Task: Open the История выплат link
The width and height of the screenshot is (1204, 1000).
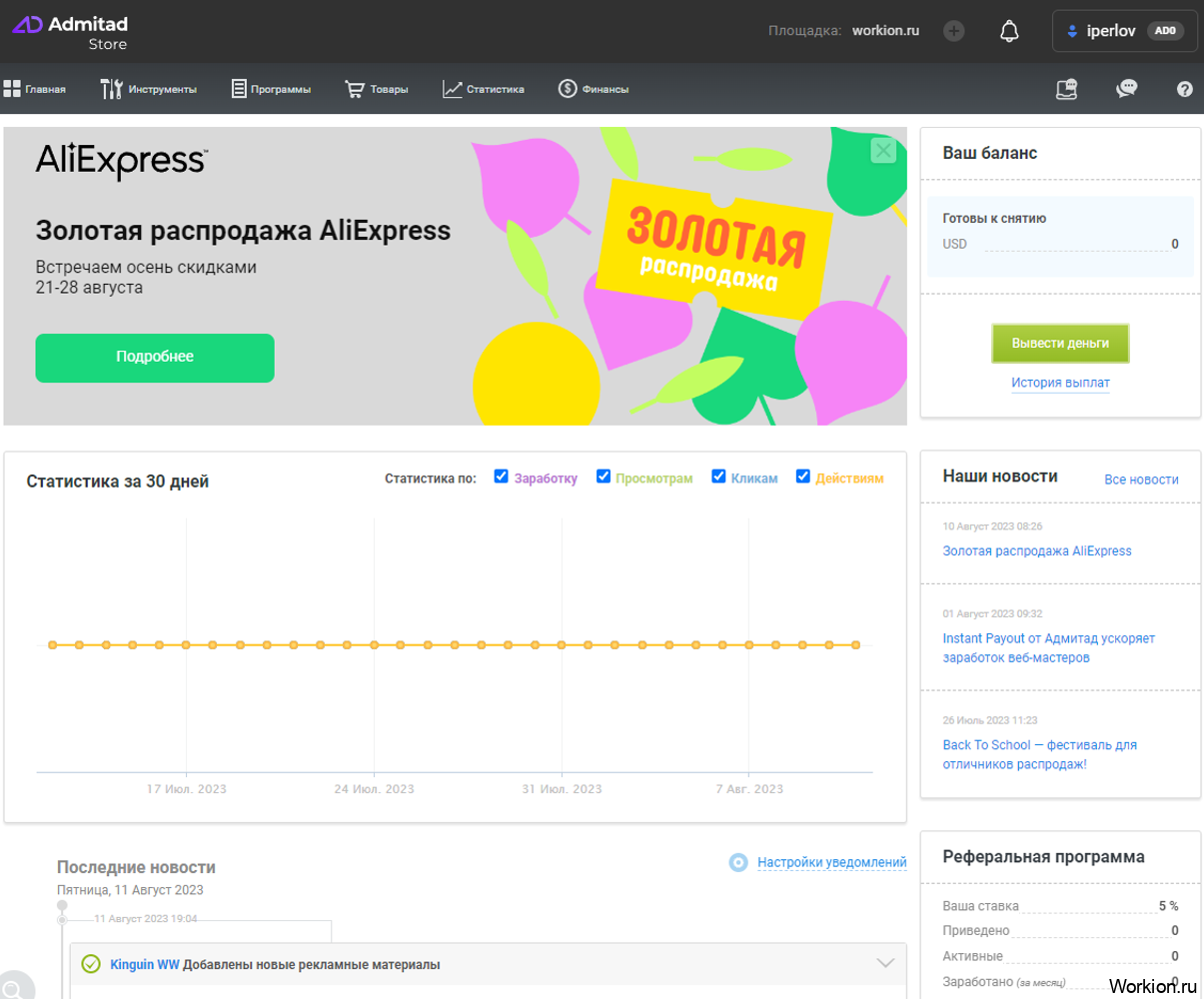Action: click(1060, 383)
